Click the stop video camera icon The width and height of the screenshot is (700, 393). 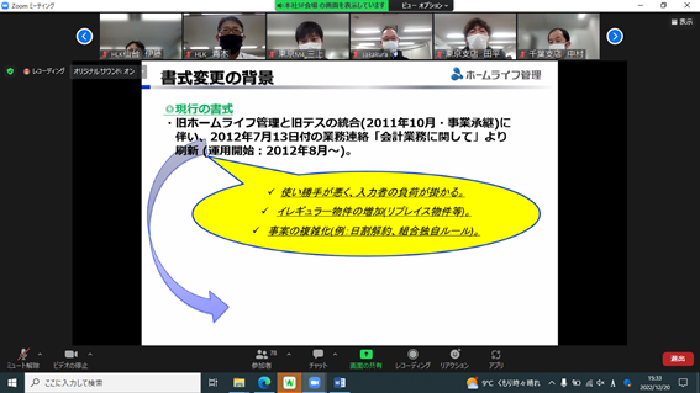coord(71,354)
